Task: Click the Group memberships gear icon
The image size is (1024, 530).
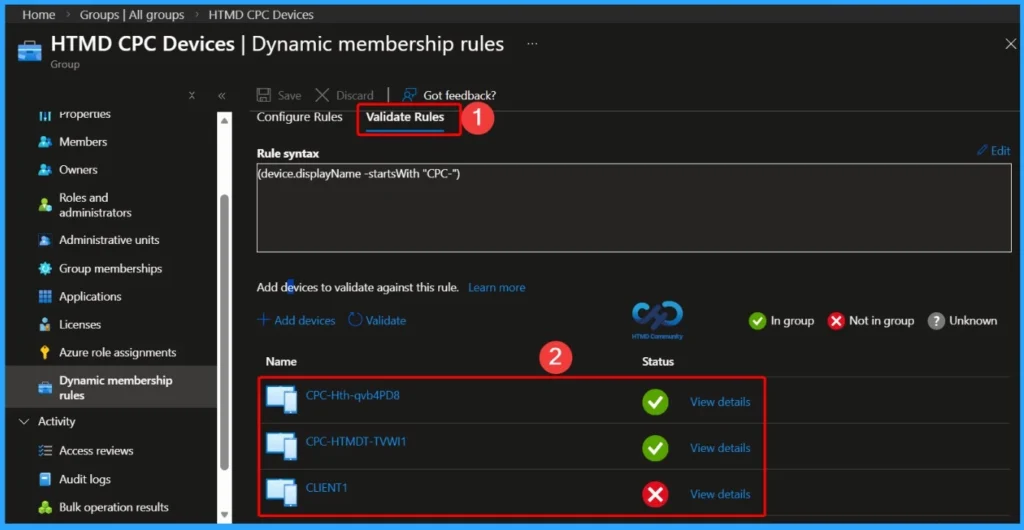Action: point(45,268)
